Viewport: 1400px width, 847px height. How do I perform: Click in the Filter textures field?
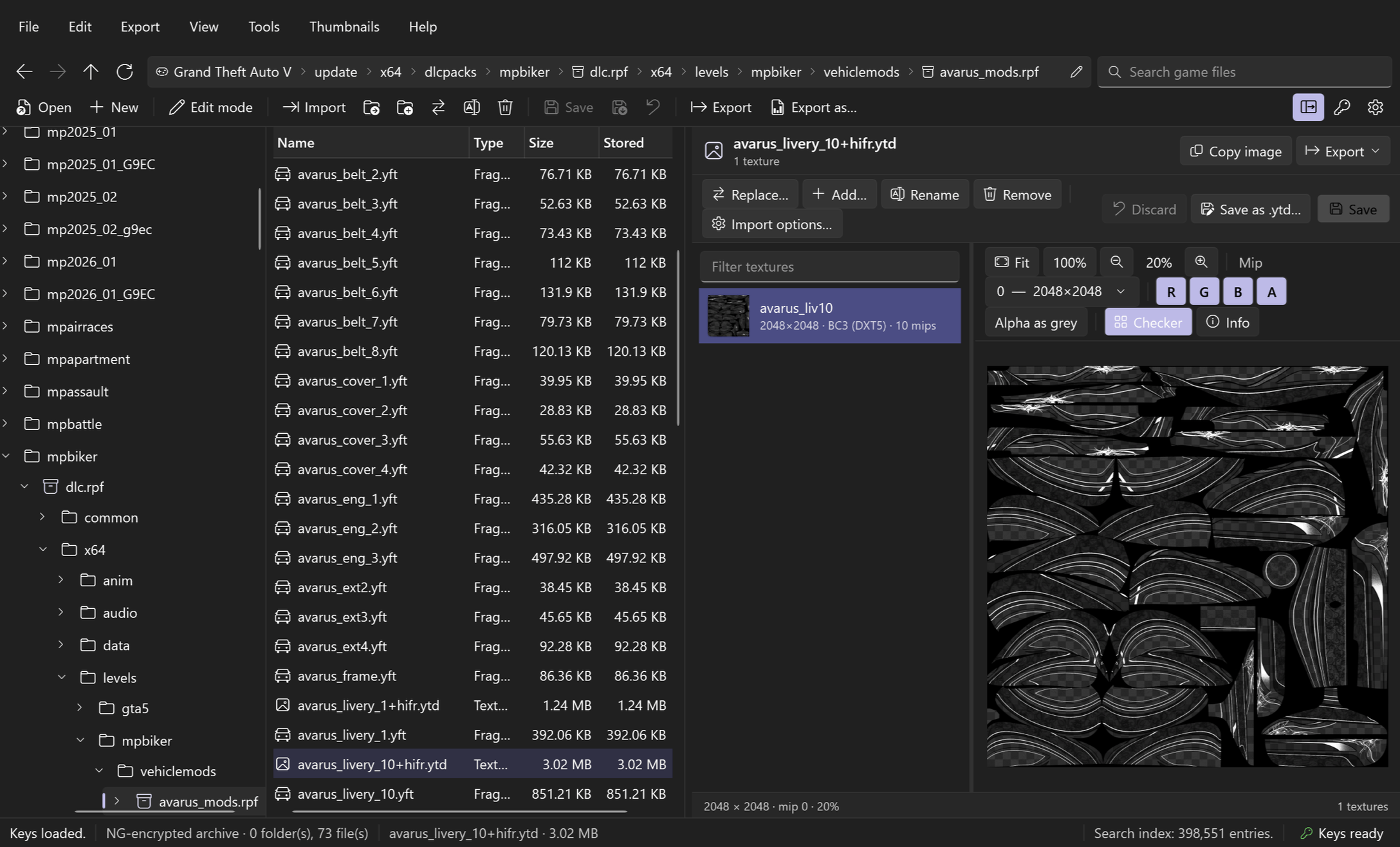point(829,266)
